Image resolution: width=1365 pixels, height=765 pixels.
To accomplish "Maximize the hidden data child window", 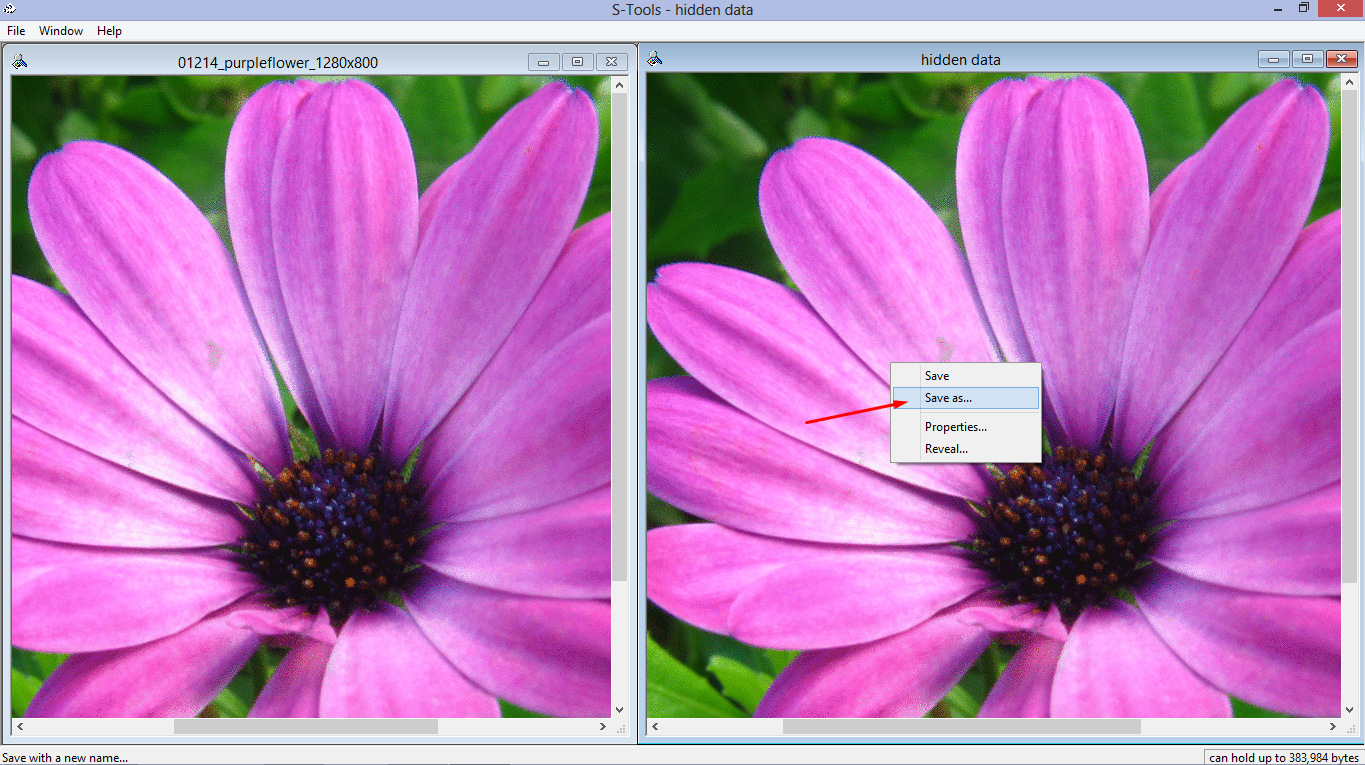I will coord(1306,59).
